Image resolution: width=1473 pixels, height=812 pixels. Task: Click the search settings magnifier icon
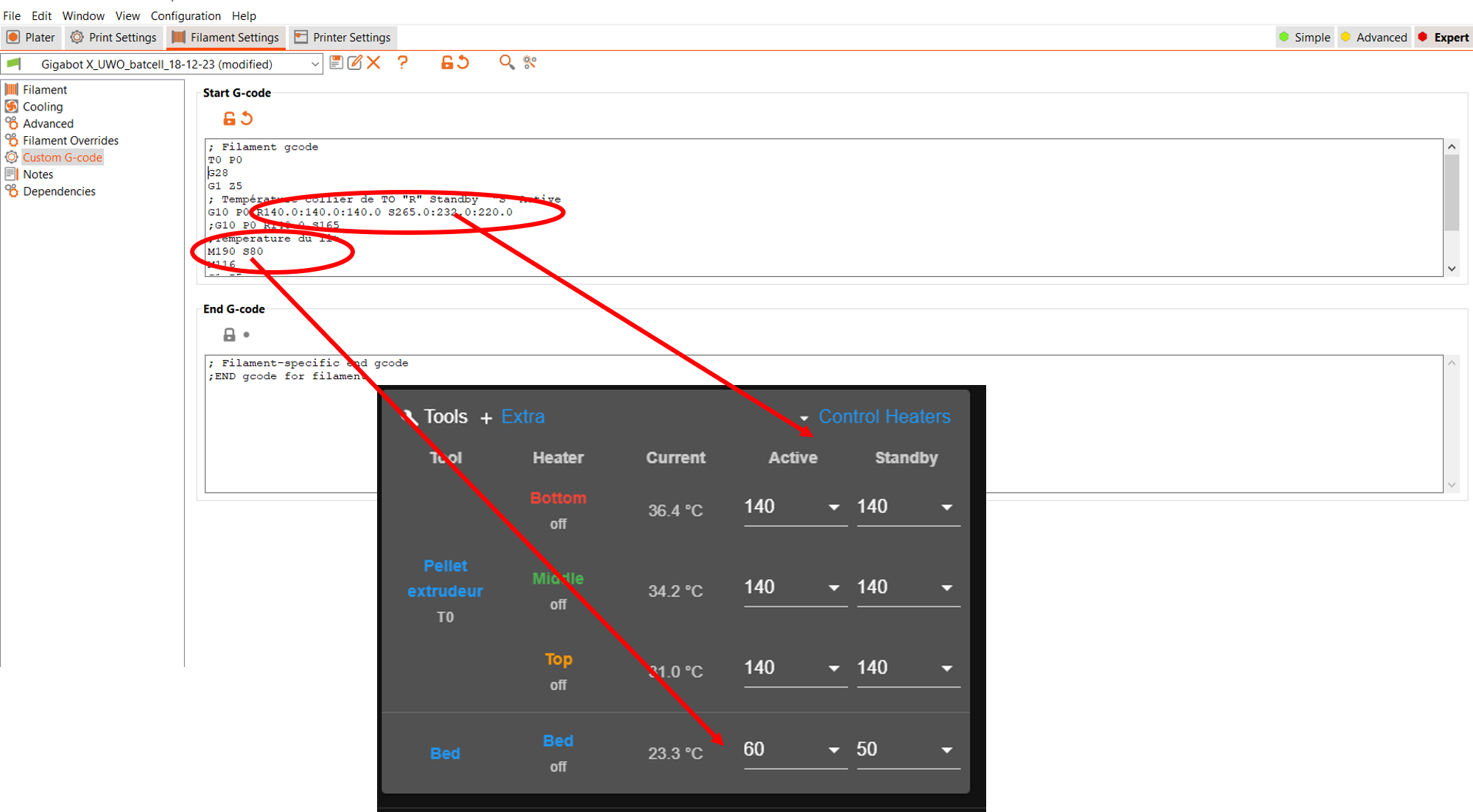pyautogui.click(x=506, y=63)
